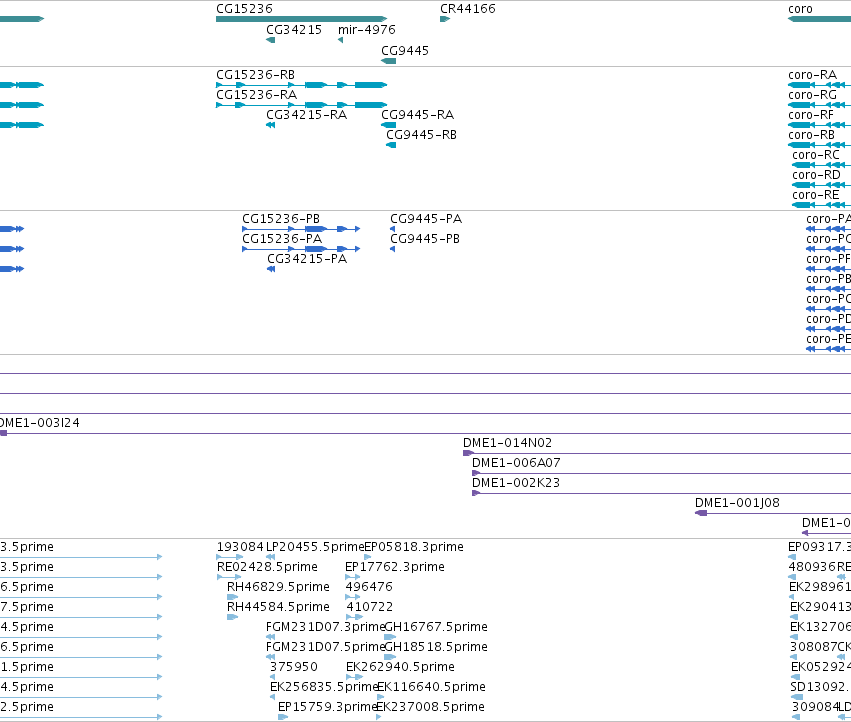Click the coro-RE transcript
Image resolution: width=851 pixels, height=722 pixels.
click(x=822, y=205)
